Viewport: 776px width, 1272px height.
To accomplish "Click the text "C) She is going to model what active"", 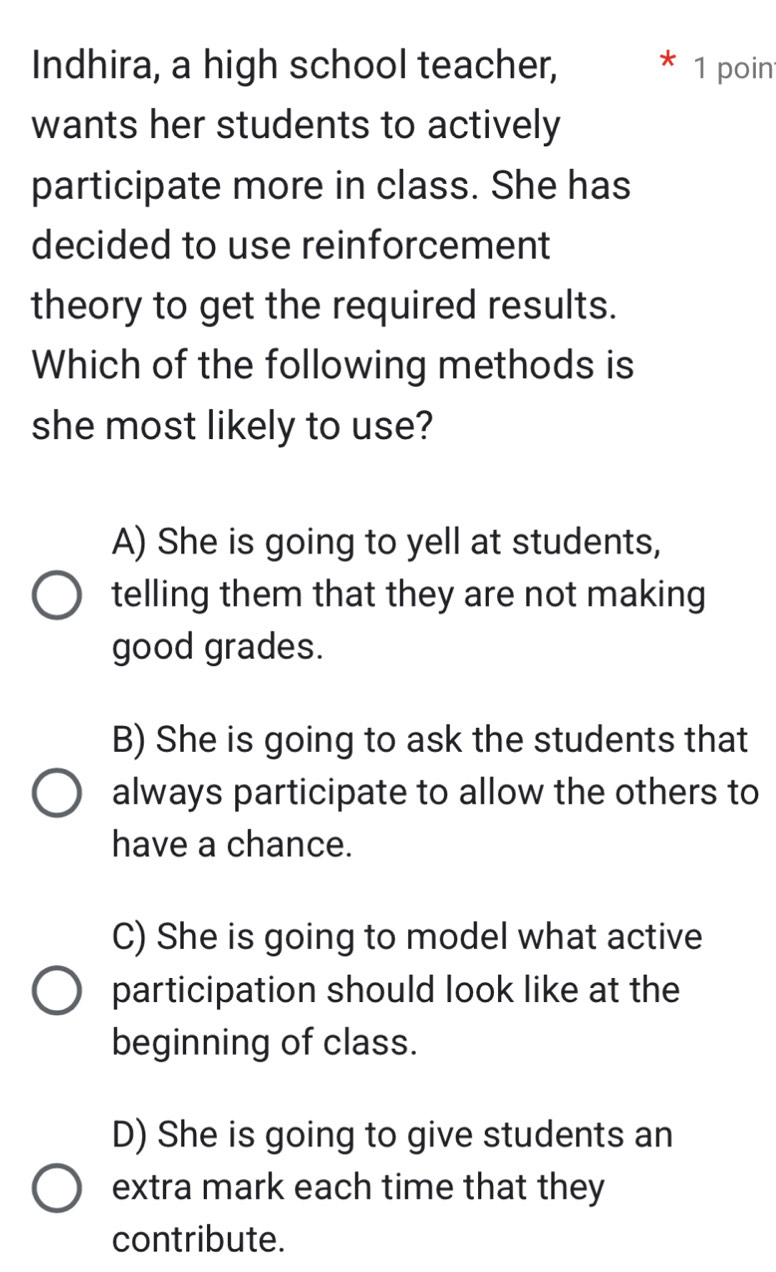I will (x=408, y=937).
